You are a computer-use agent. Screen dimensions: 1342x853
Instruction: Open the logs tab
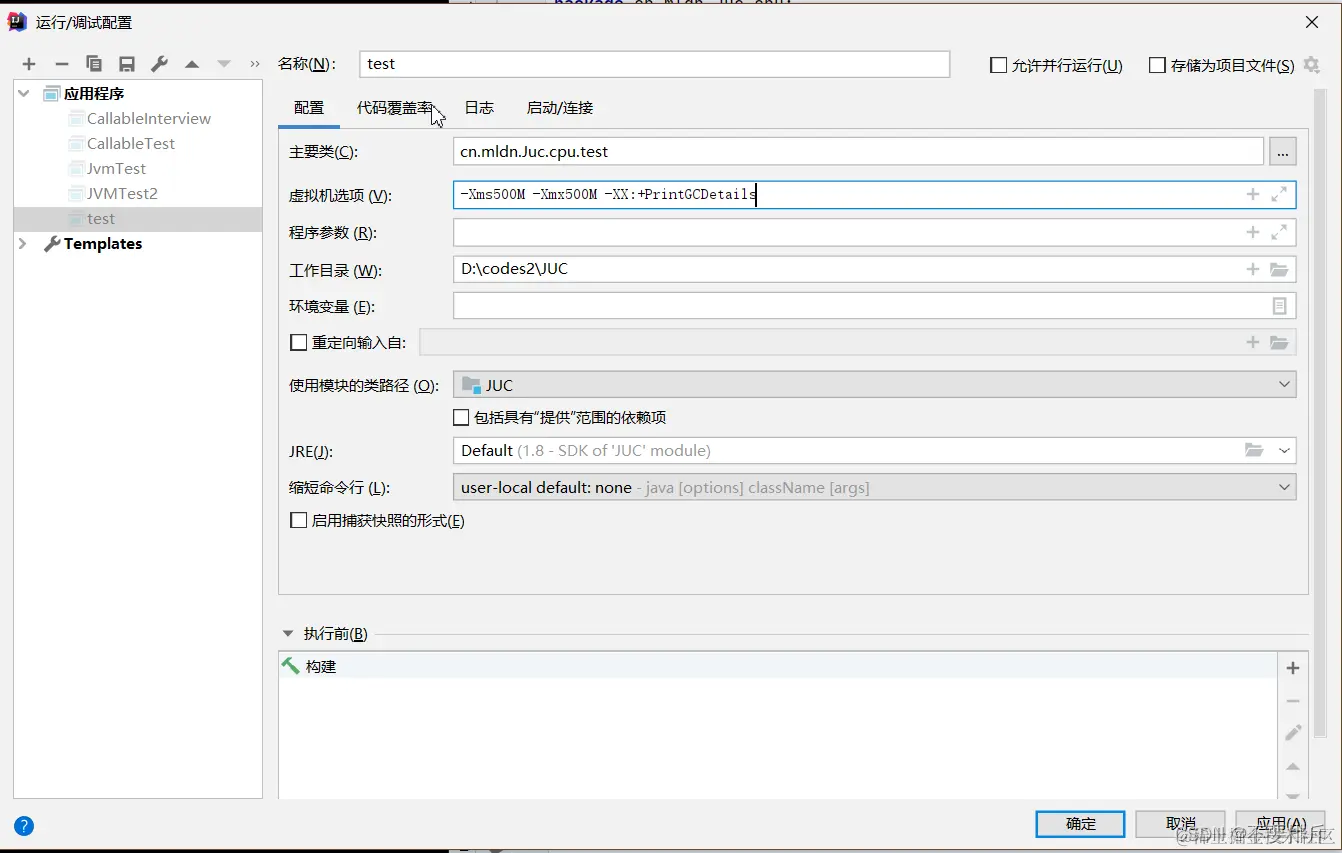click(479, 108)
